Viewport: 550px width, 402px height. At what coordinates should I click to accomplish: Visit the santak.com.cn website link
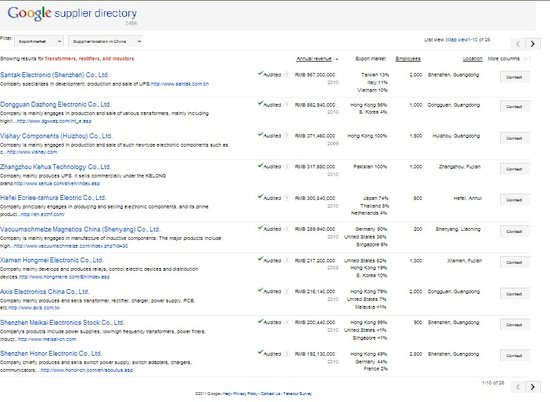coord(180,84)
